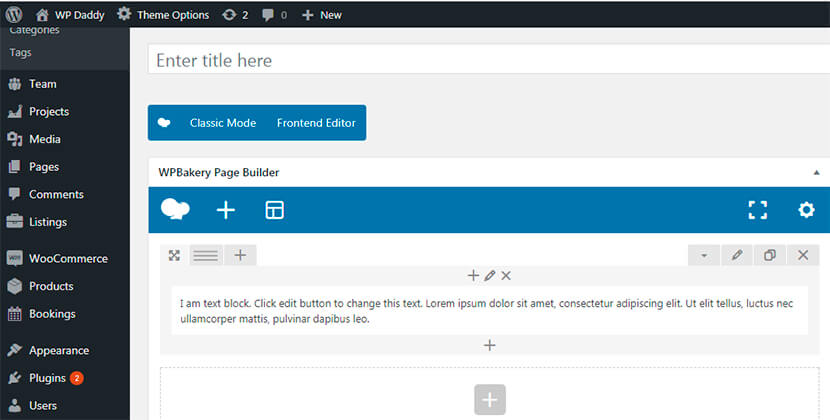
Task: Open the New content menu
Action: [x=321, y=15]
